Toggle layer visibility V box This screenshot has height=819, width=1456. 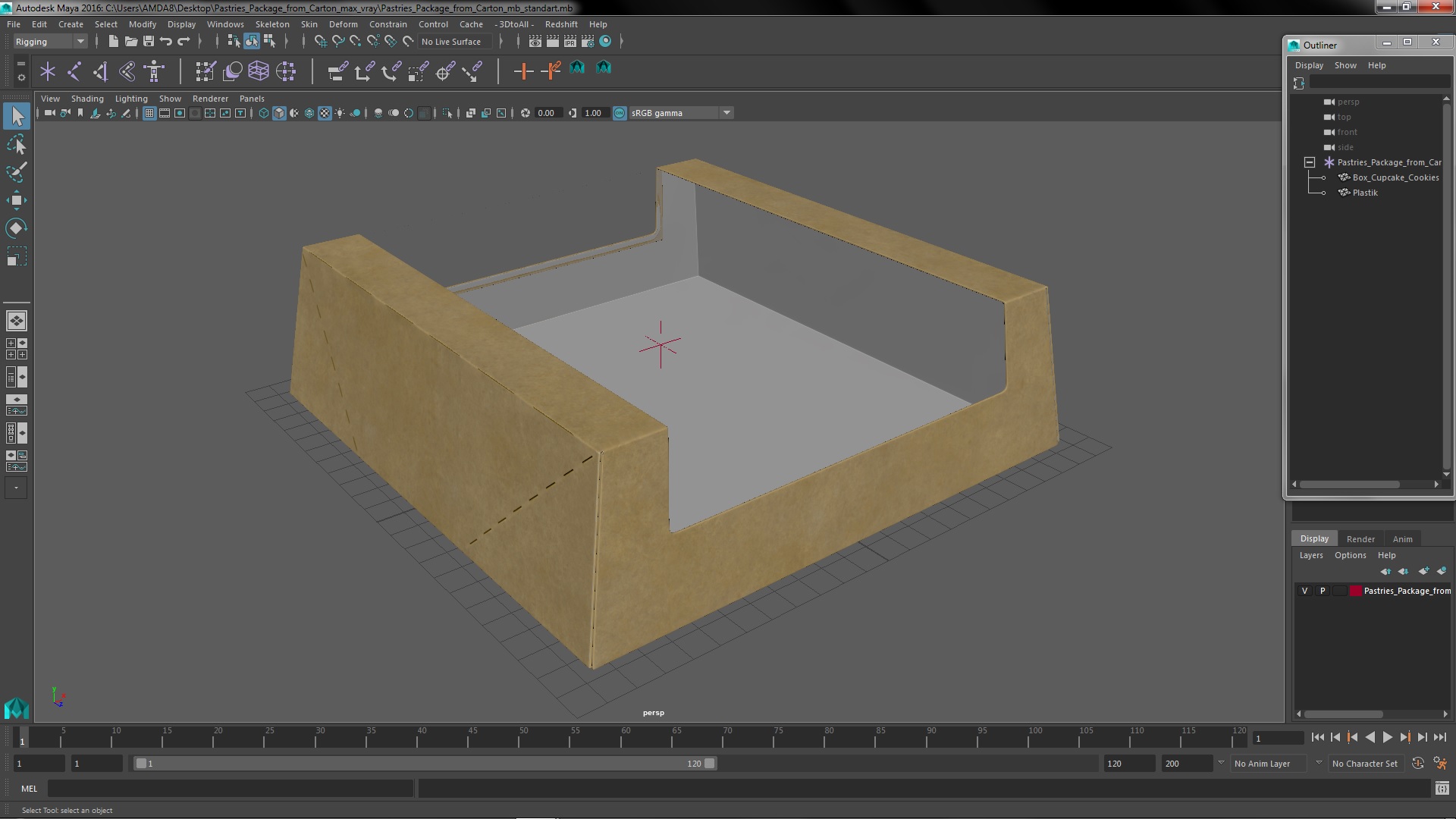click(x=1304, y=591)
